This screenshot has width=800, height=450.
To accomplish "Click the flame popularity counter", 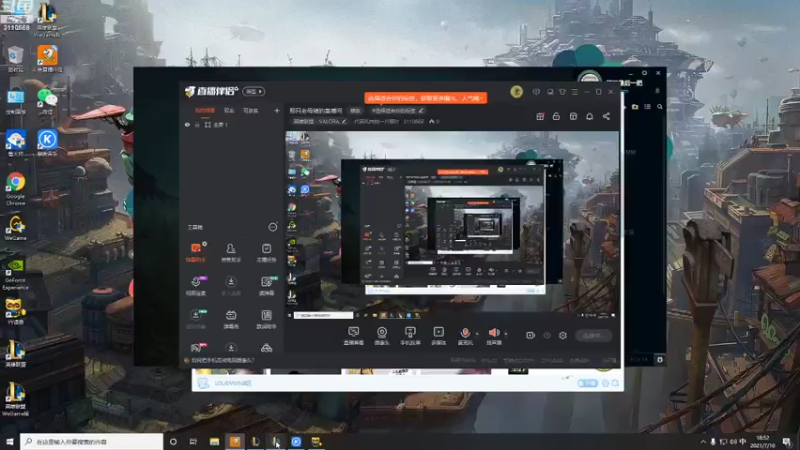I will click(x=434, y=121).
